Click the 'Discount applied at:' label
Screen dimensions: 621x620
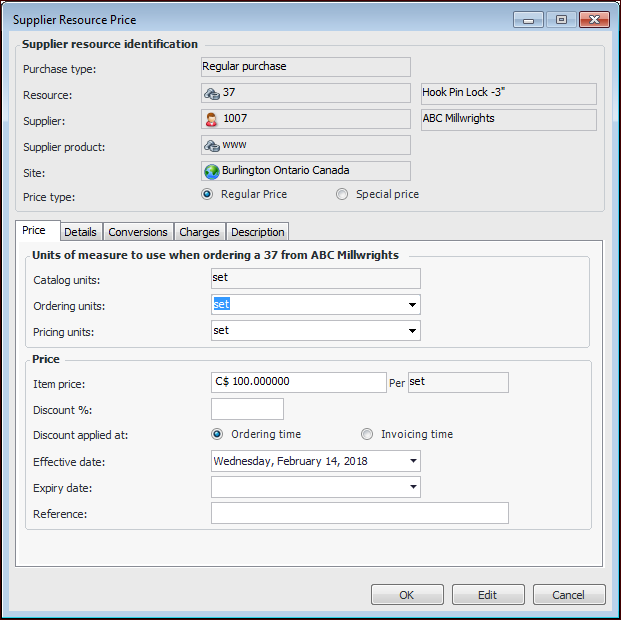point(80,435)
